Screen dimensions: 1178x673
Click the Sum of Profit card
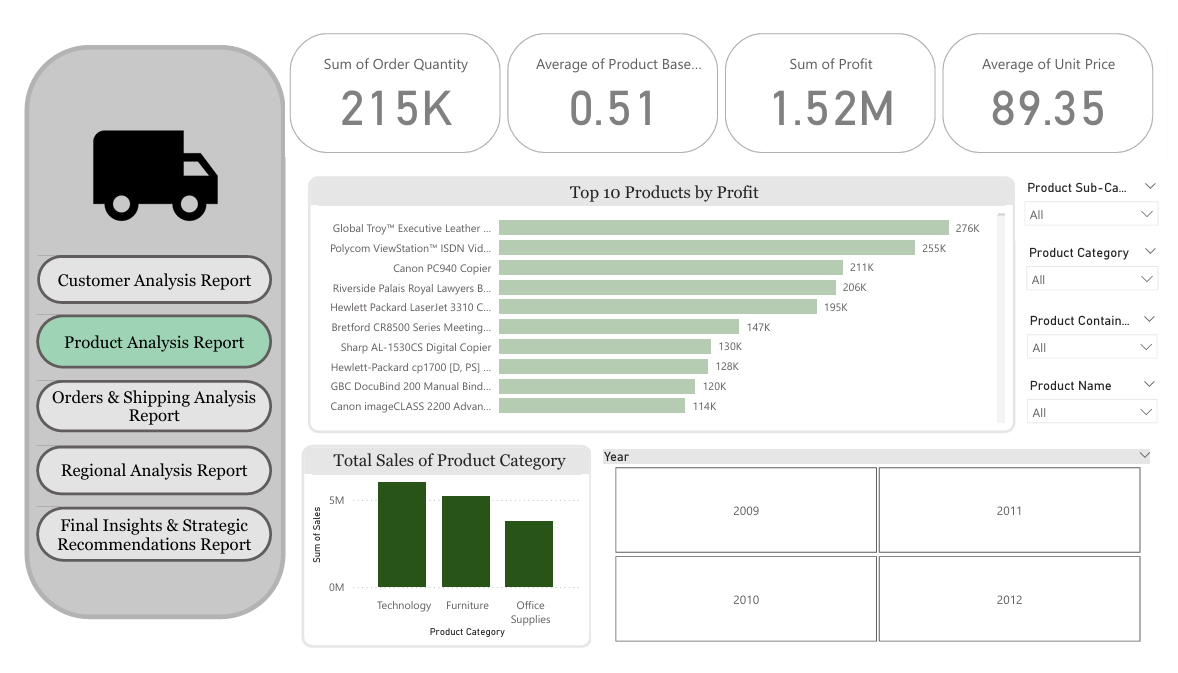[830, 93]
